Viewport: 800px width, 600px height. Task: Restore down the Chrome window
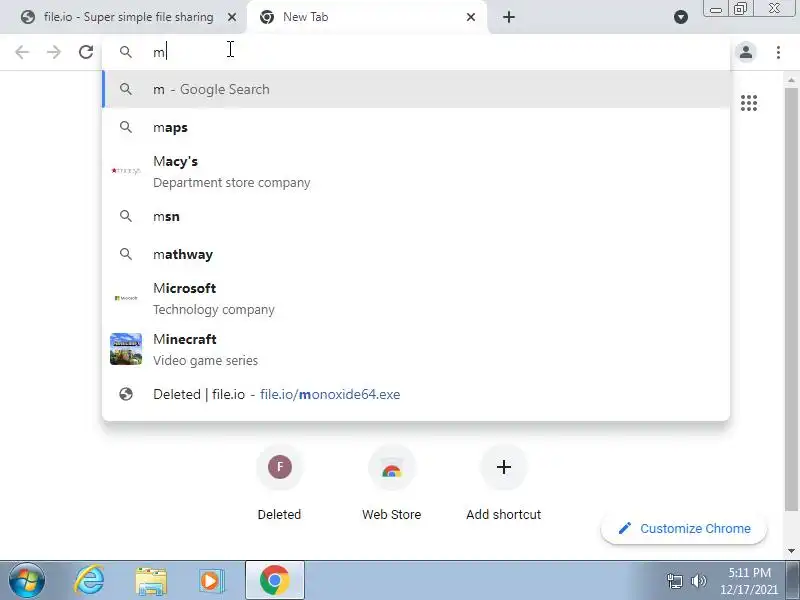point(740,9)
